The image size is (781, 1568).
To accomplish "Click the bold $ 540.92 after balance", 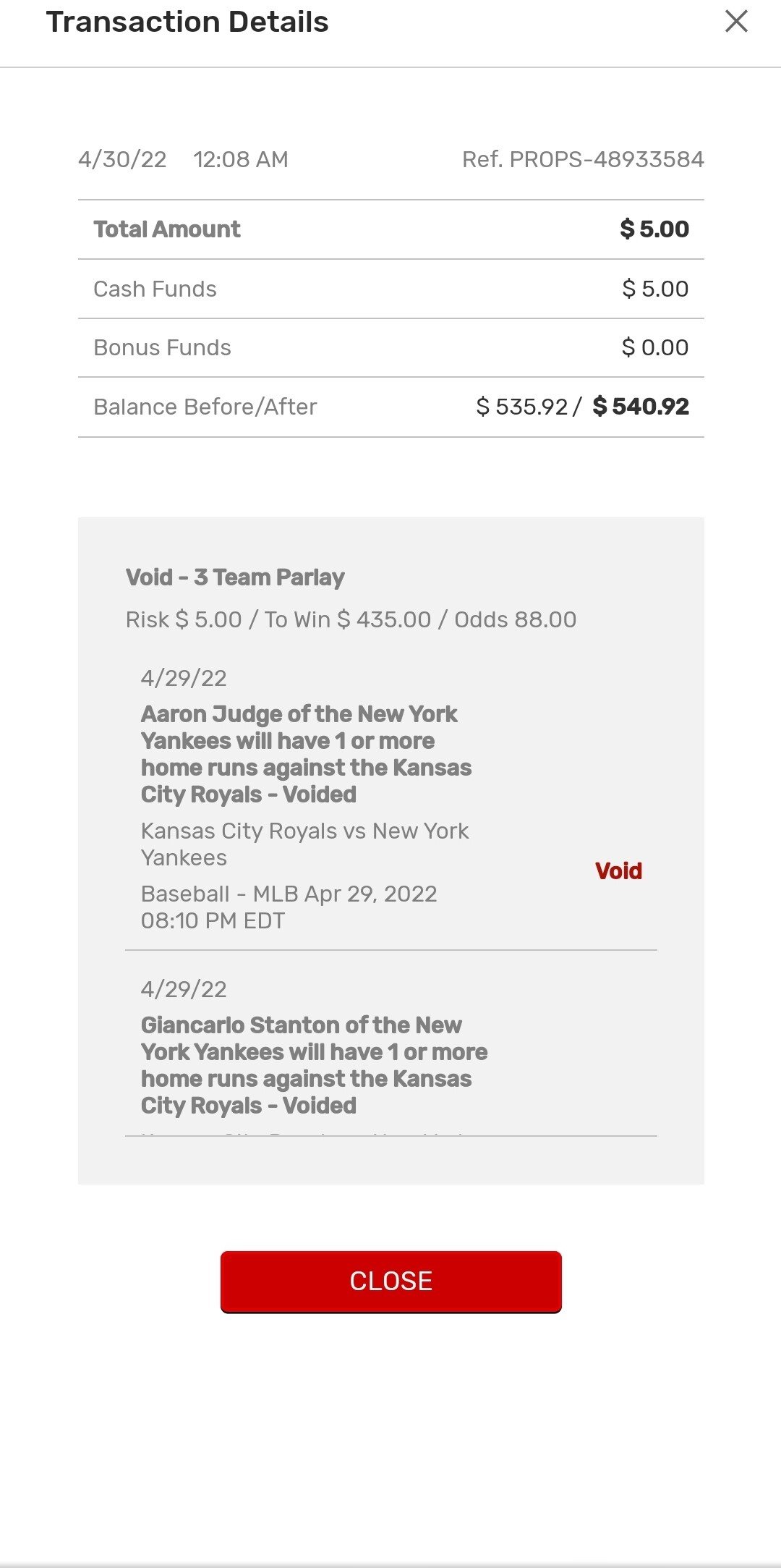I will coord(641,407).
